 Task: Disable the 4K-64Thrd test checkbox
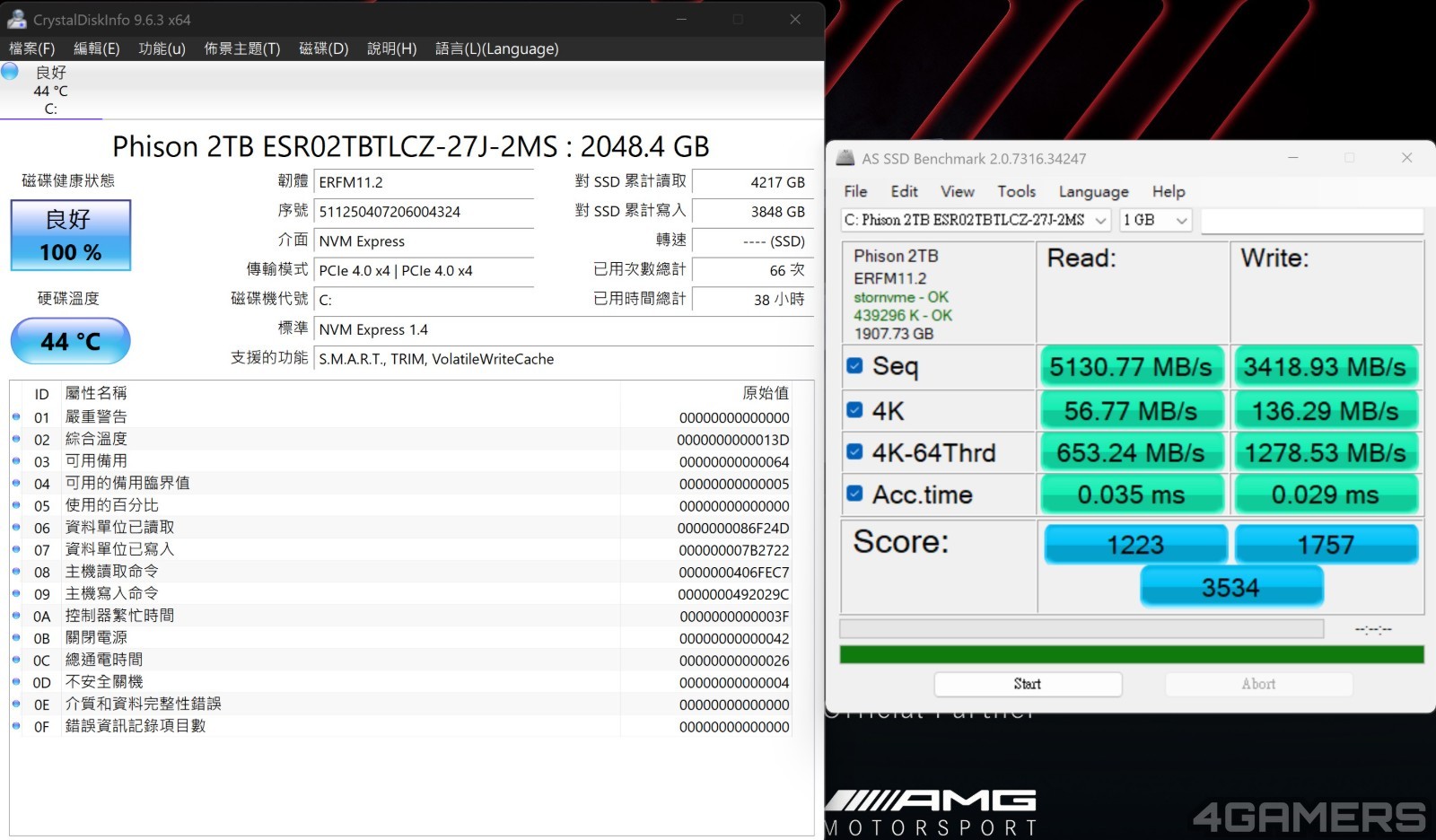854,452
